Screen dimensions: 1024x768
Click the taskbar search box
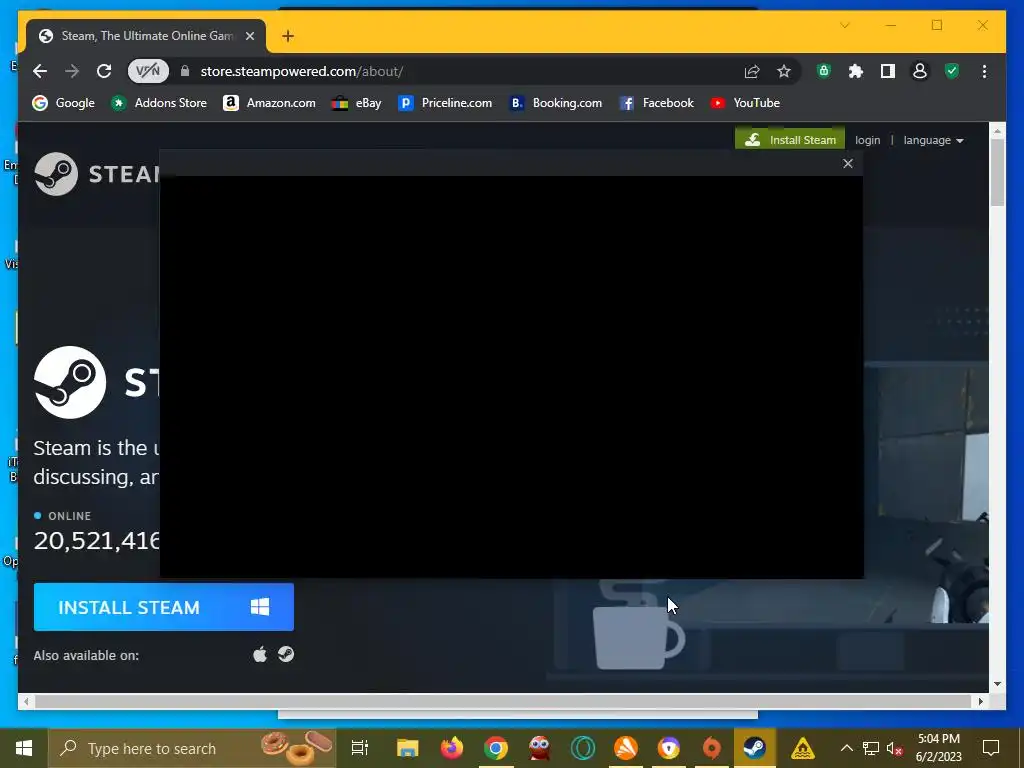192,748
